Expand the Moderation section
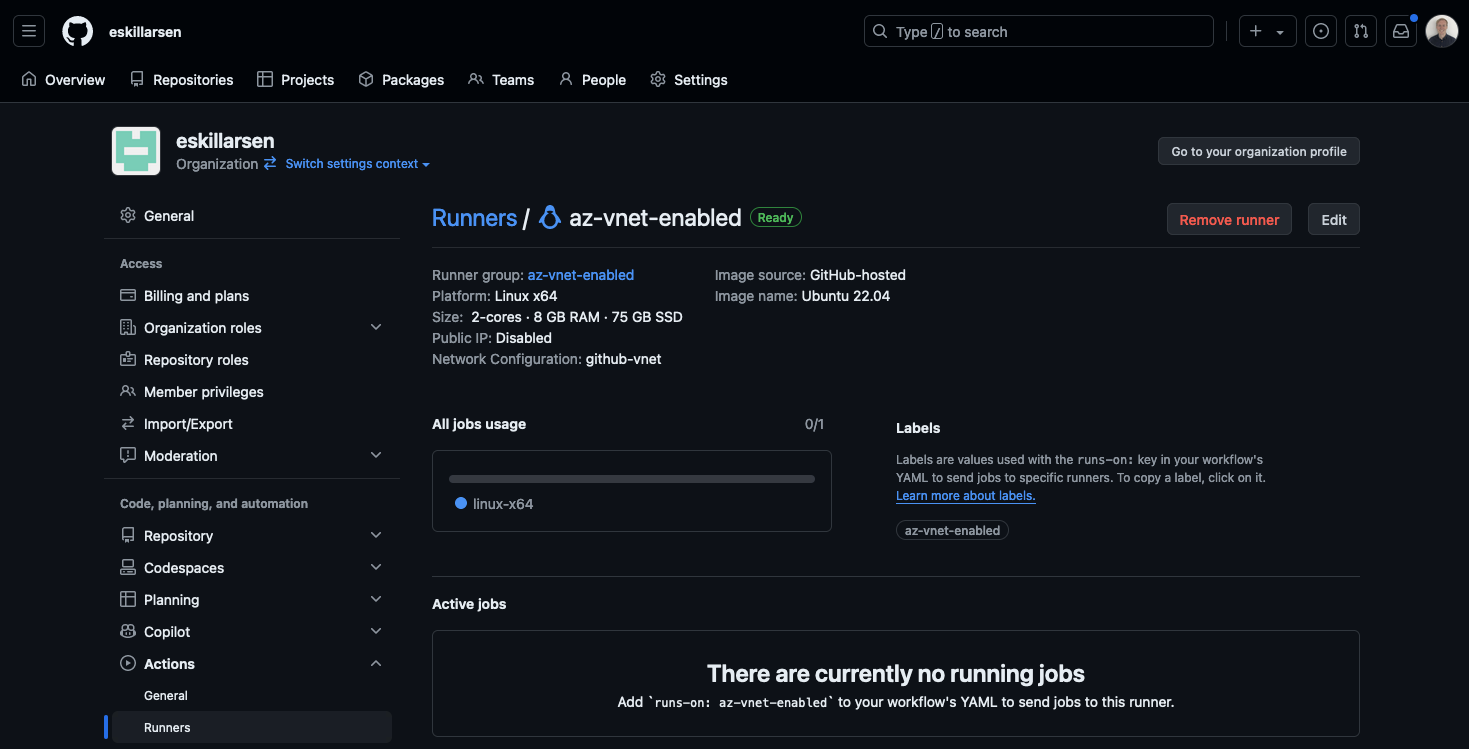The image size is (1469, 749). tap(376, 455)
